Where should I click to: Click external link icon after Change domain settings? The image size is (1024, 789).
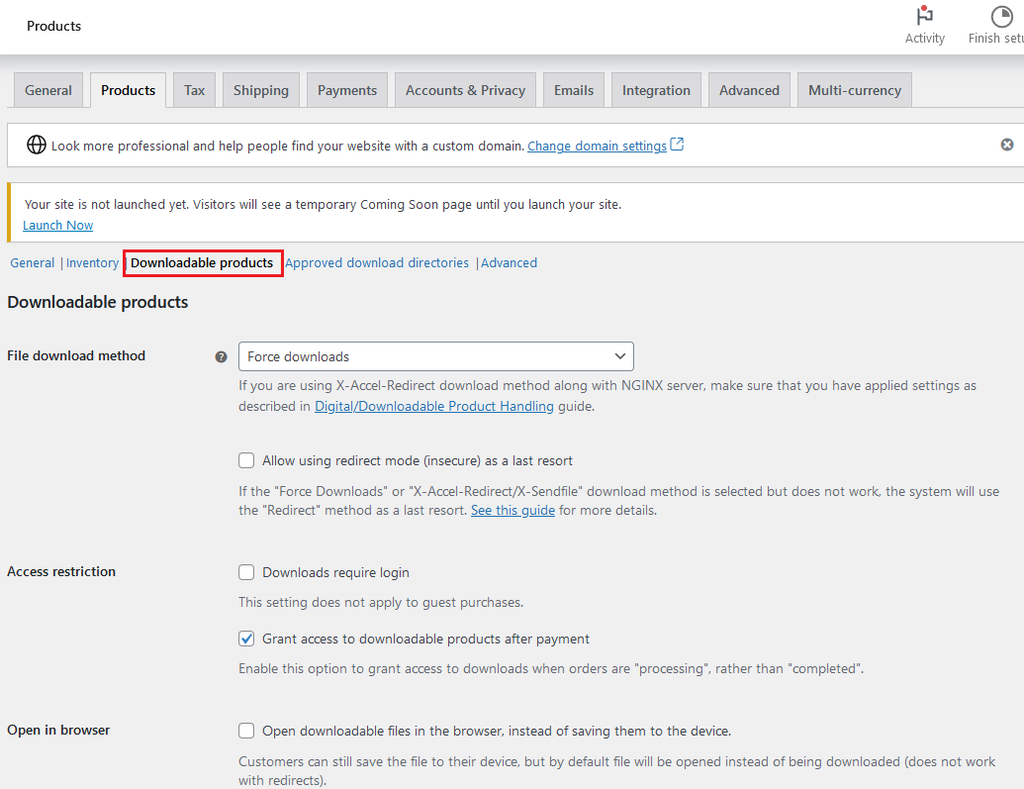pos(677,145)
